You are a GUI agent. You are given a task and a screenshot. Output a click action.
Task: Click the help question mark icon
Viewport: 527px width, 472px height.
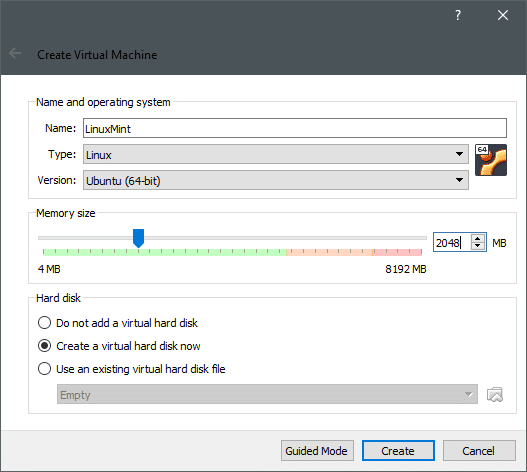pyautogui.click(x=457, y=15)
